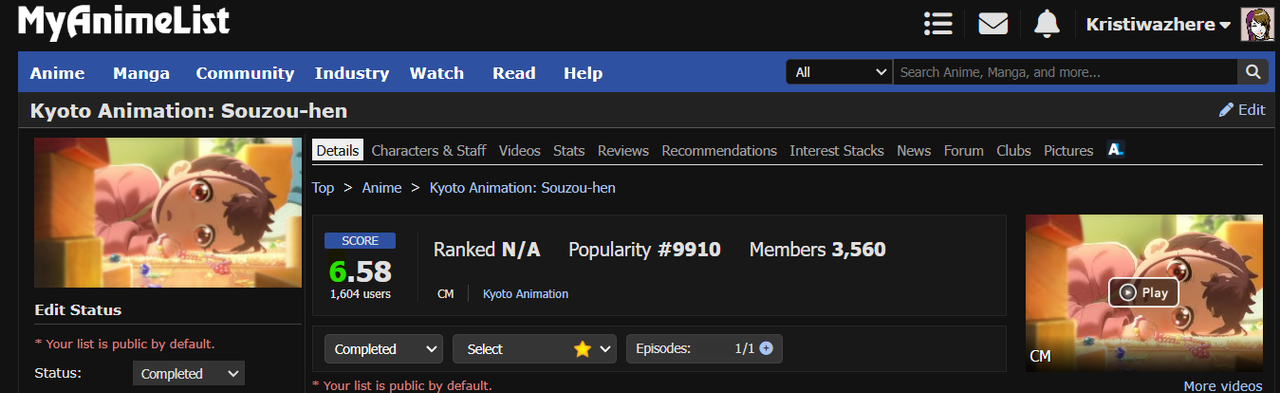Switch to the News tab
1280x393 pixels.
pos(914,150)
